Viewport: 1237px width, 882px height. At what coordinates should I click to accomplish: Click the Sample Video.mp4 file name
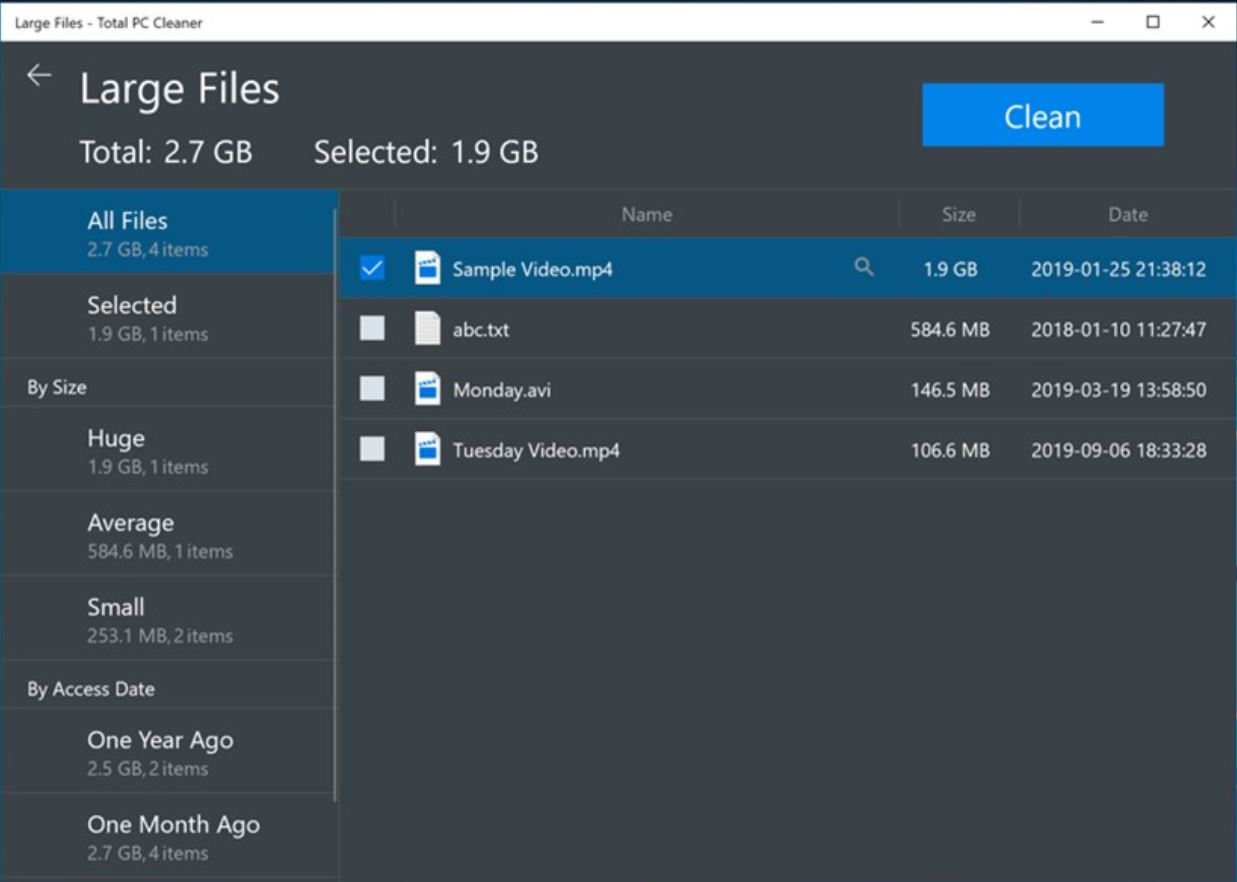(x=532, y=269)
